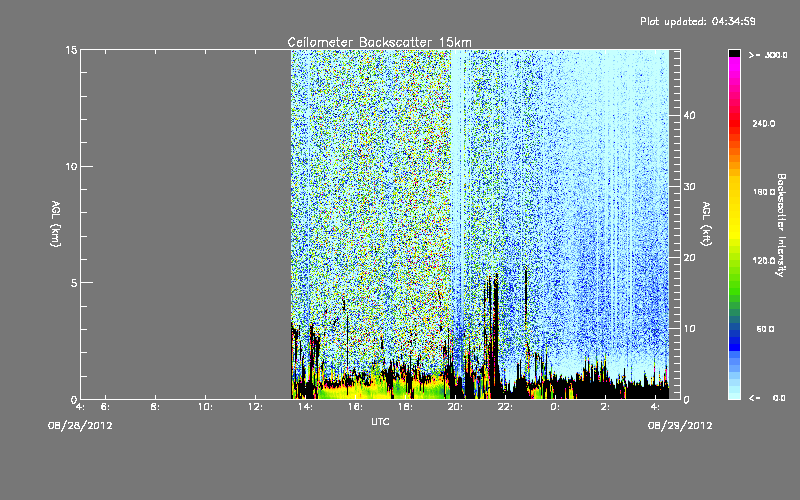Screen dimensions: 800x500
Task: Click the 30 kft tick label
Action: (689, 186)
